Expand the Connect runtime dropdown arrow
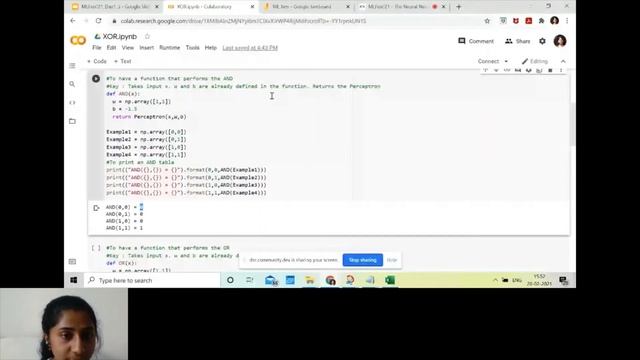The height and width of the screenshot is (360, 640). coord(506,61)
